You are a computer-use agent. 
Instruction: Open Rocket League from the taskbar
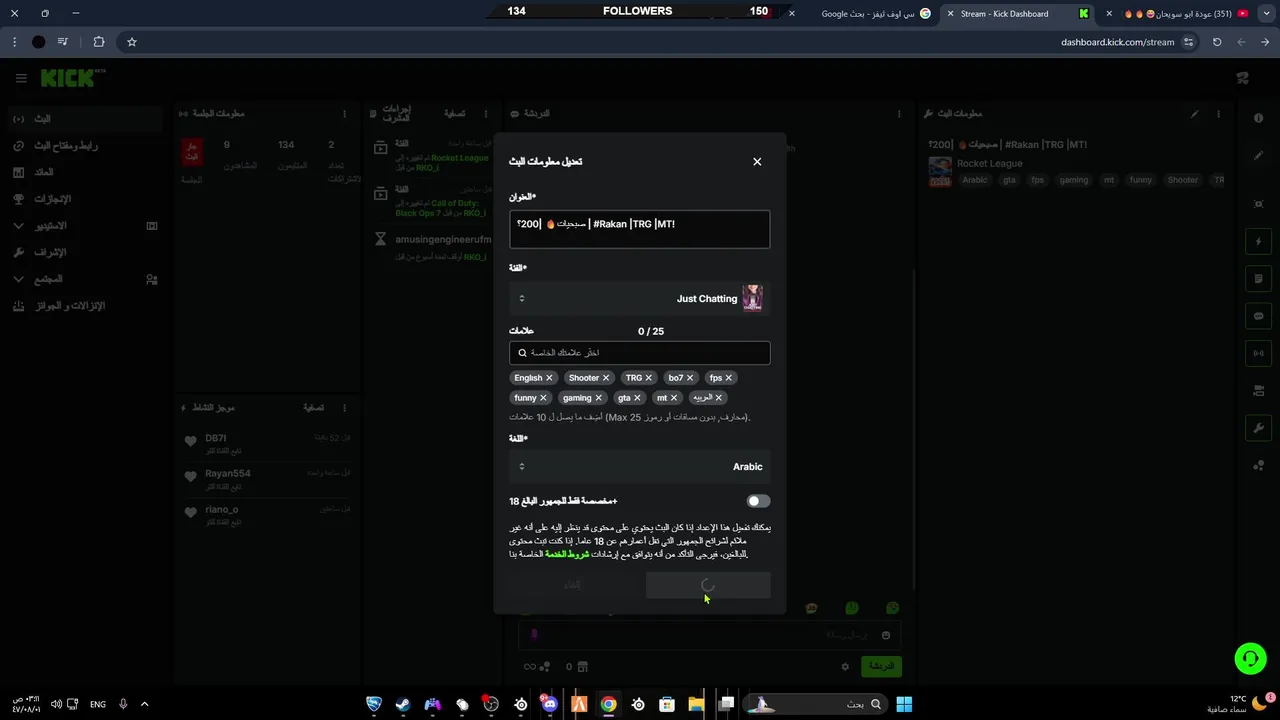pyautogui.click(x=374, y=704)
